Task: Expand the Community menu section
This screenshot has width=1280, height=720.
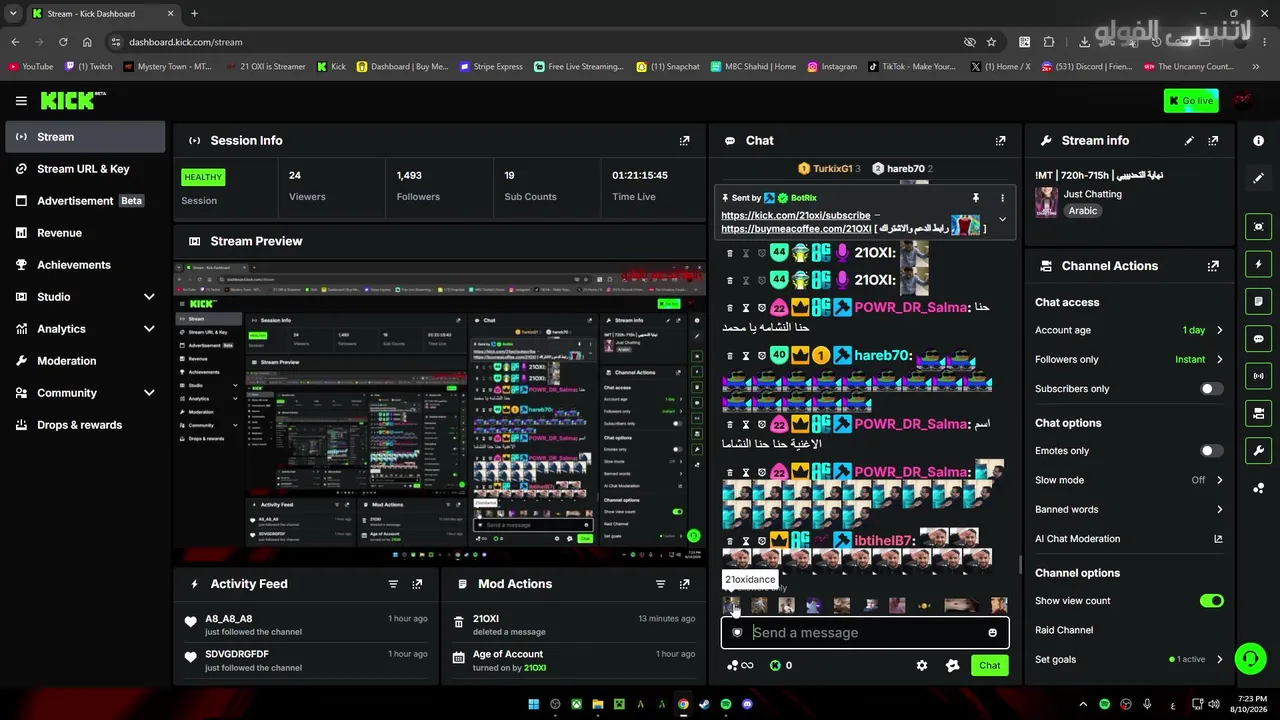Action: coord(85,393)
